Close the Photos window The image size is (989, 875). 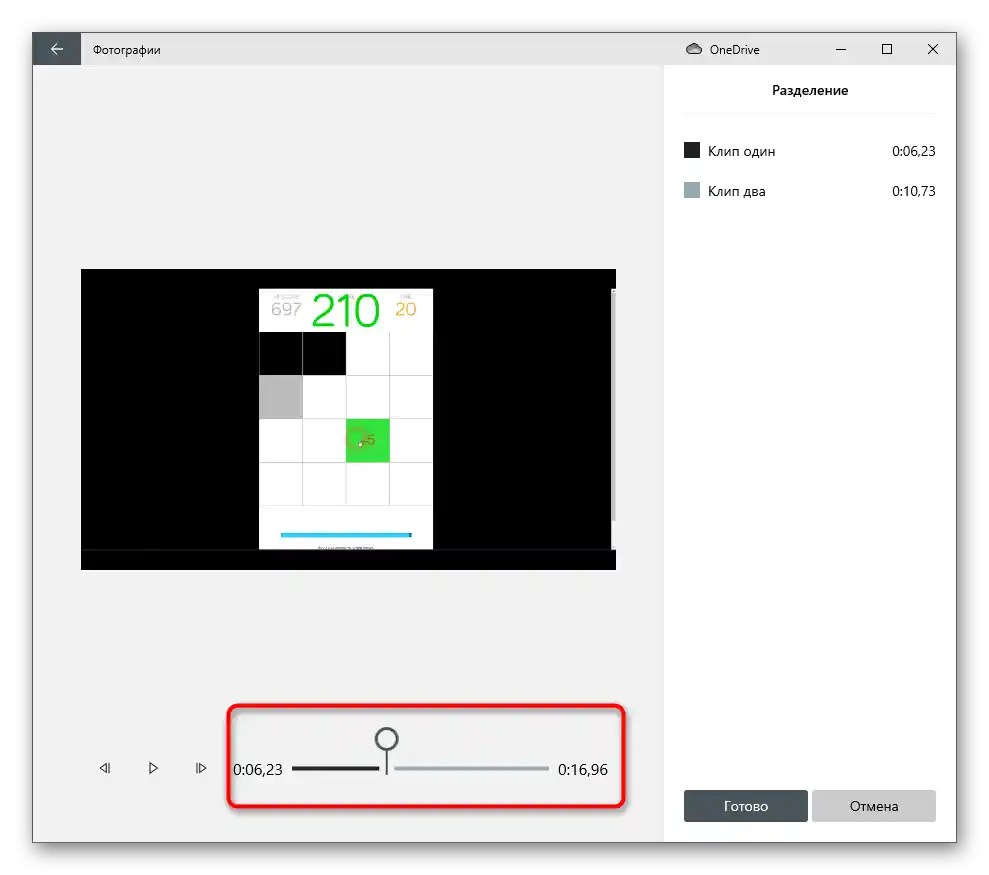933,49
